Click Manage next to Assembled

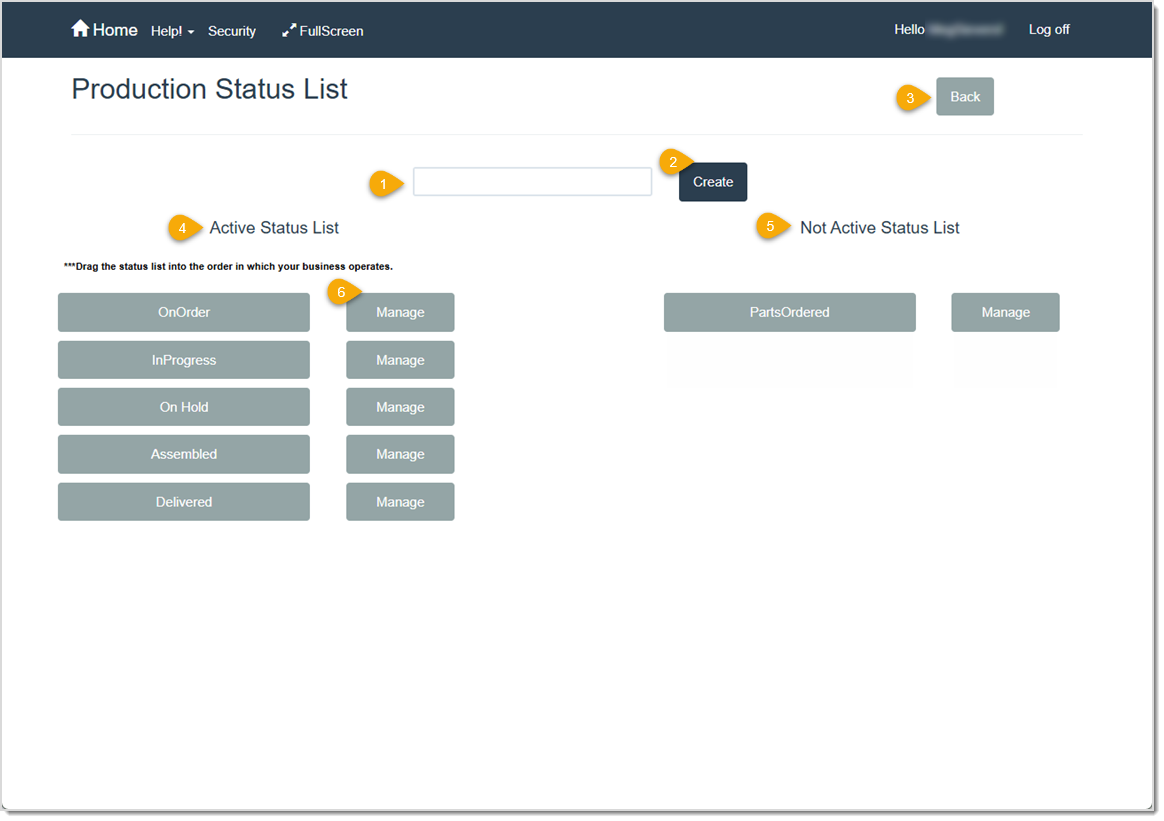(400, 454)
